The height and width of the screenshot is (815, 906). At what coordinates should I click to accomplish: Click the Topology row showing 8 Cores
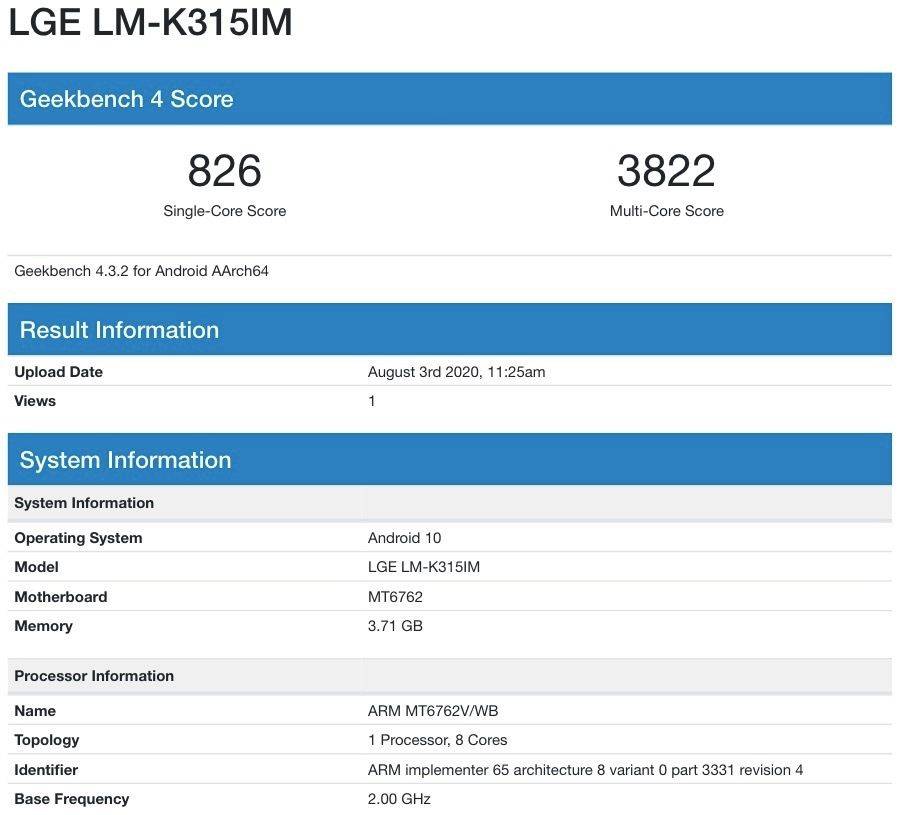coord(436,740)
